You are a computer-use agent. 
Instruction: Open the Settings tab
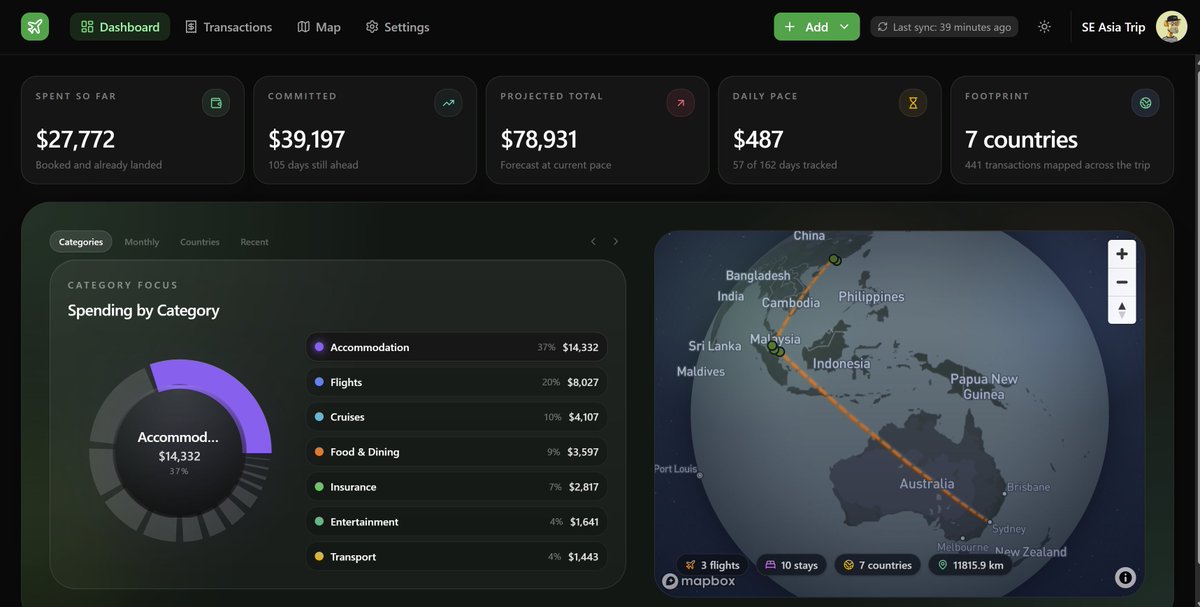[x=397, y=27]
